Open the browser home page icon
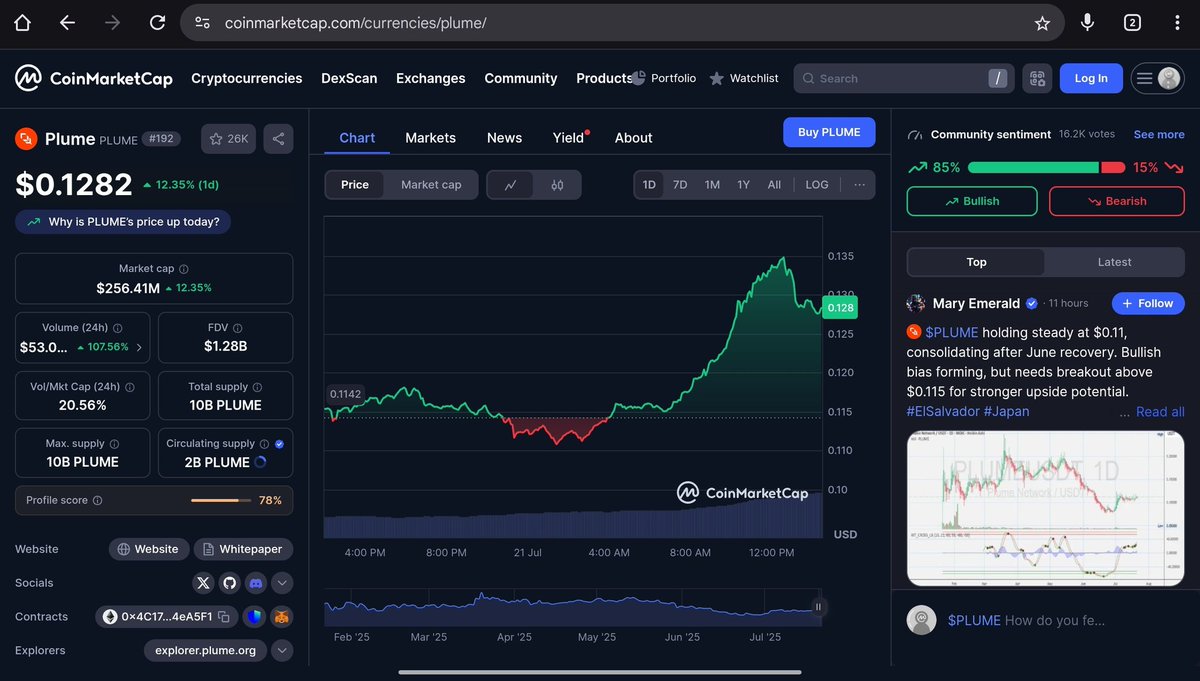 pos(22,22)
